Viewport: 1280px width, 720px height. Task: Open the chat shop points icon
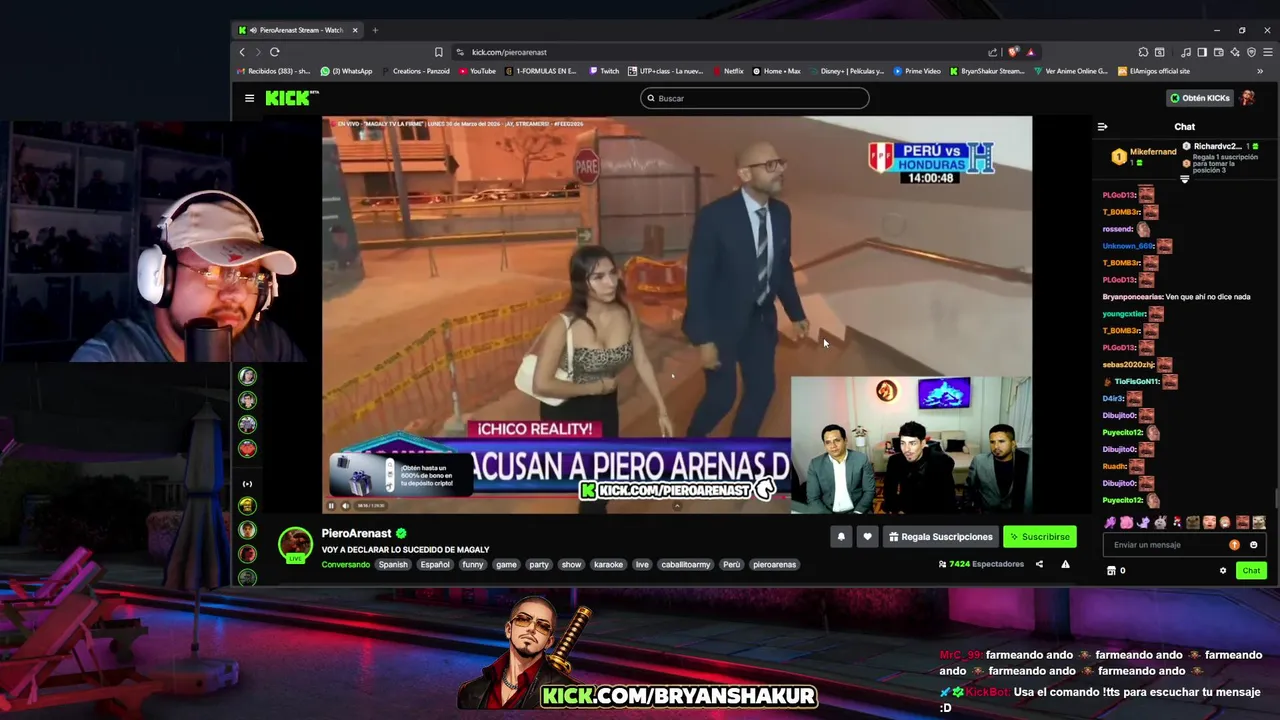[x=1111, y=571]
